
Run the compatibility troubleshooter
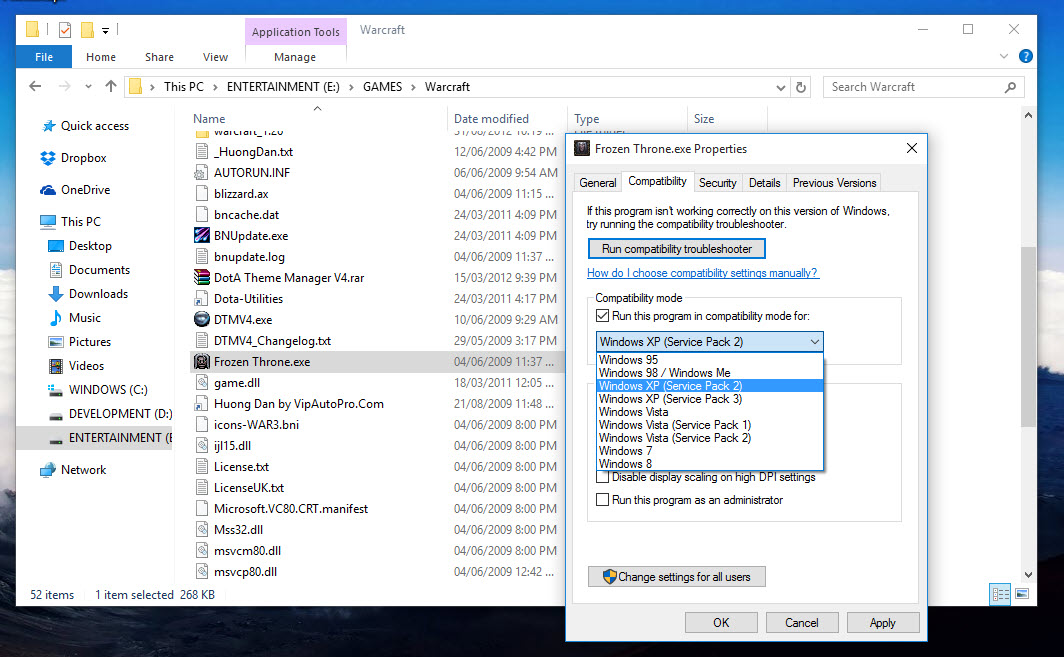676,248
